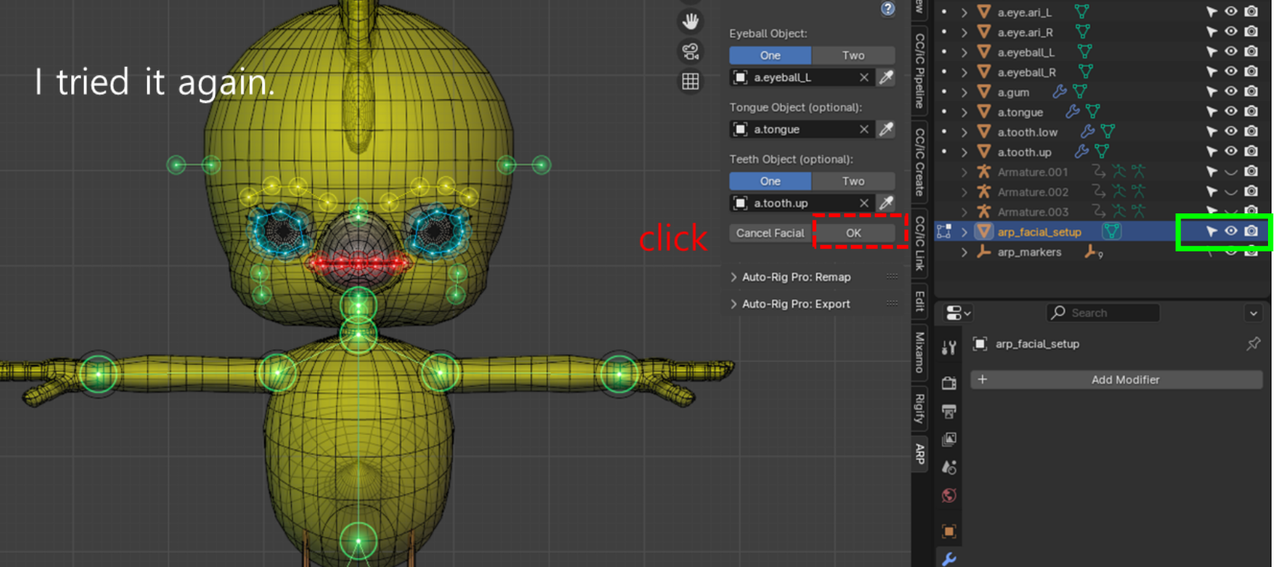Toggle camera view icon in viewport
Image resolution: width=1280 pixels, height=567 pixels.
690,51
